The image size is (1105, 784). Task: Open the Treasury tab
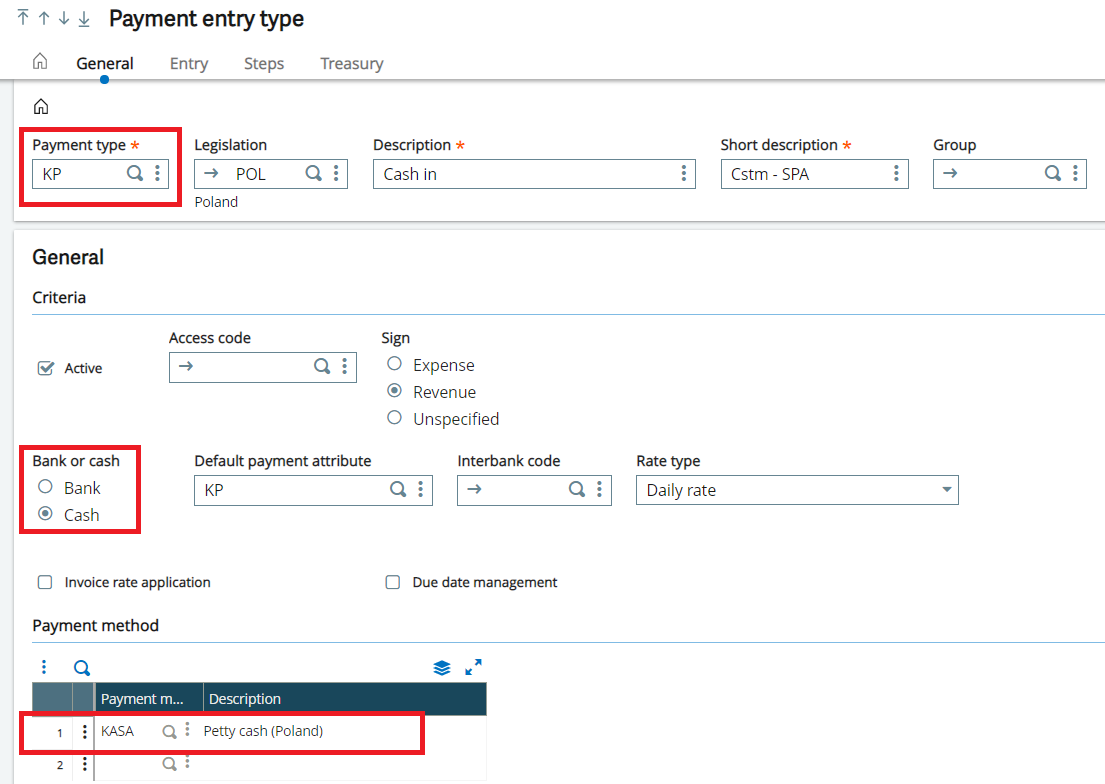(x=351, y=63)
